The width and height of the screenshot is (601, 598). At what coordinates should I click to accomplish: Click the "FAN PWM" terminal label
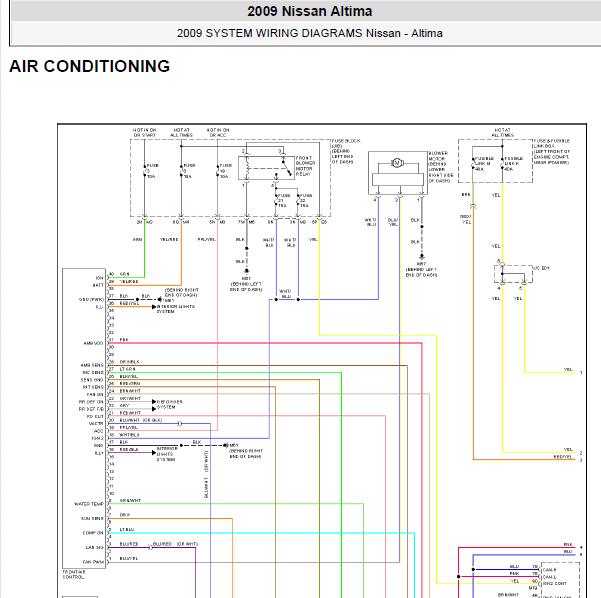(93, 562)
